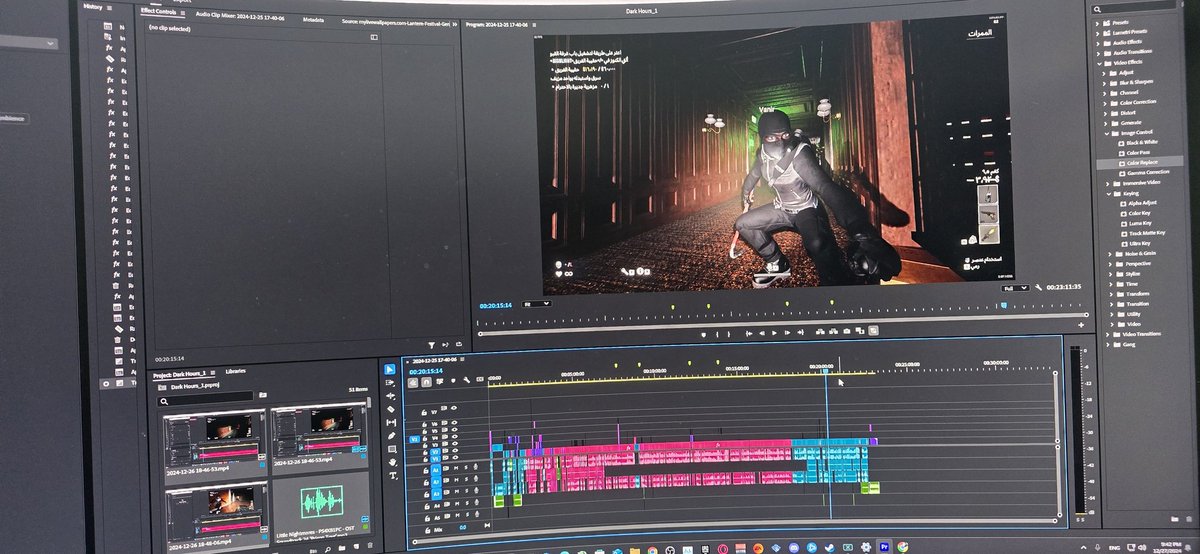Toggle track lock on V7
This screenshot has width=1200, height=554.
(424, 412)
